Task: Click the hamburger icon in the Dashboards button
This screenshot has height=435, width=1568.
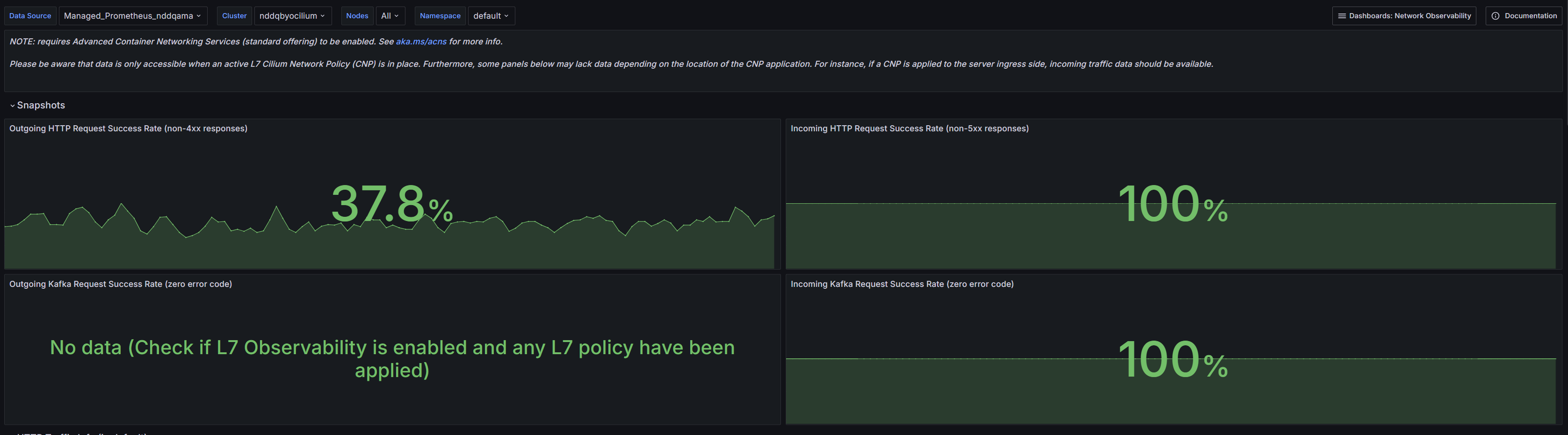Action: tap(1342, 16)
